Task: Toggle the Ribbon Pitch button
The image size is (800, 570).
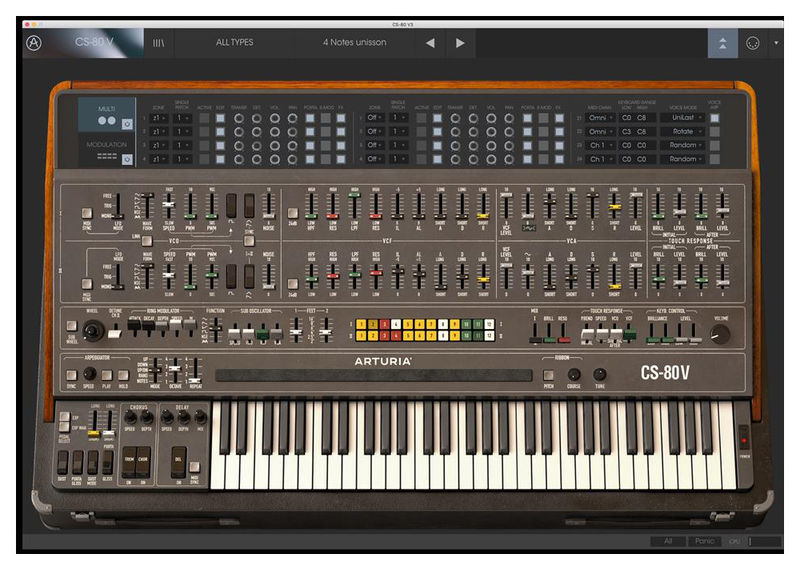Action: [548, 375]
